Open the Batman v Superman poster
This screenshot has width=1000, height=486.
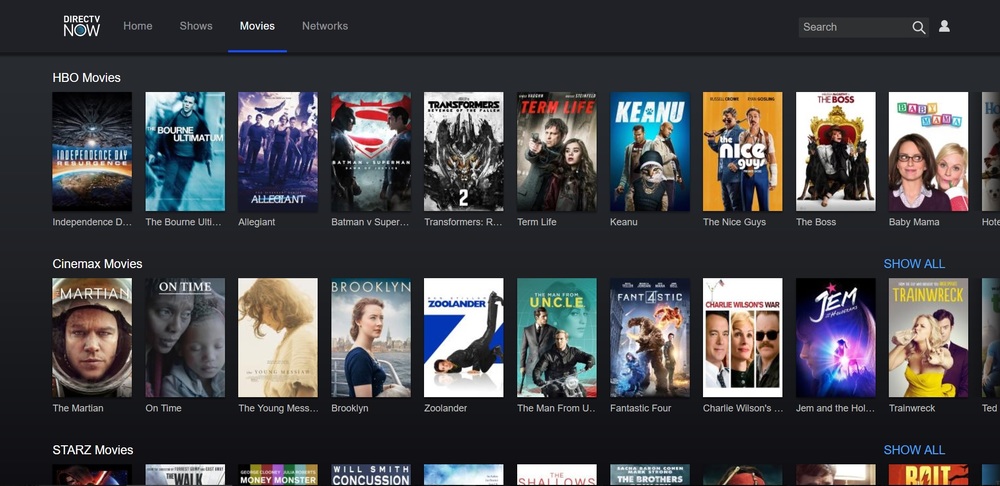(x=371, y=151)
